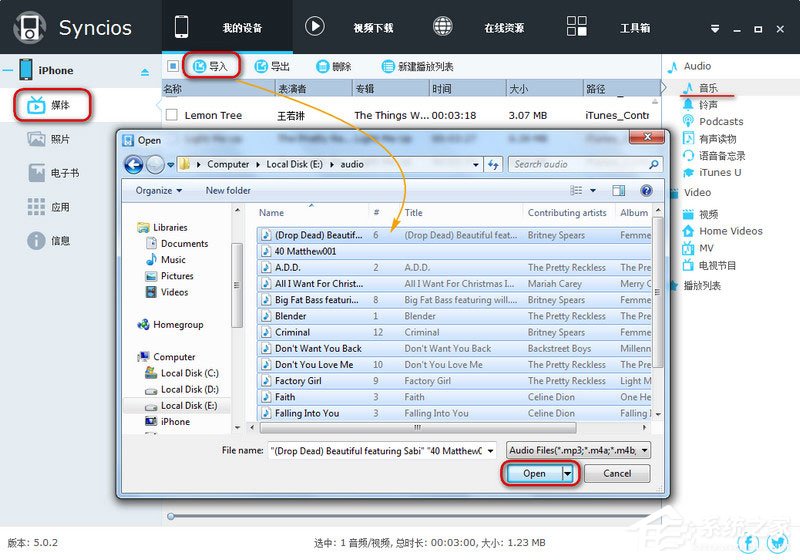
Task: Eject the iPhone device
Action: [145, 72]
